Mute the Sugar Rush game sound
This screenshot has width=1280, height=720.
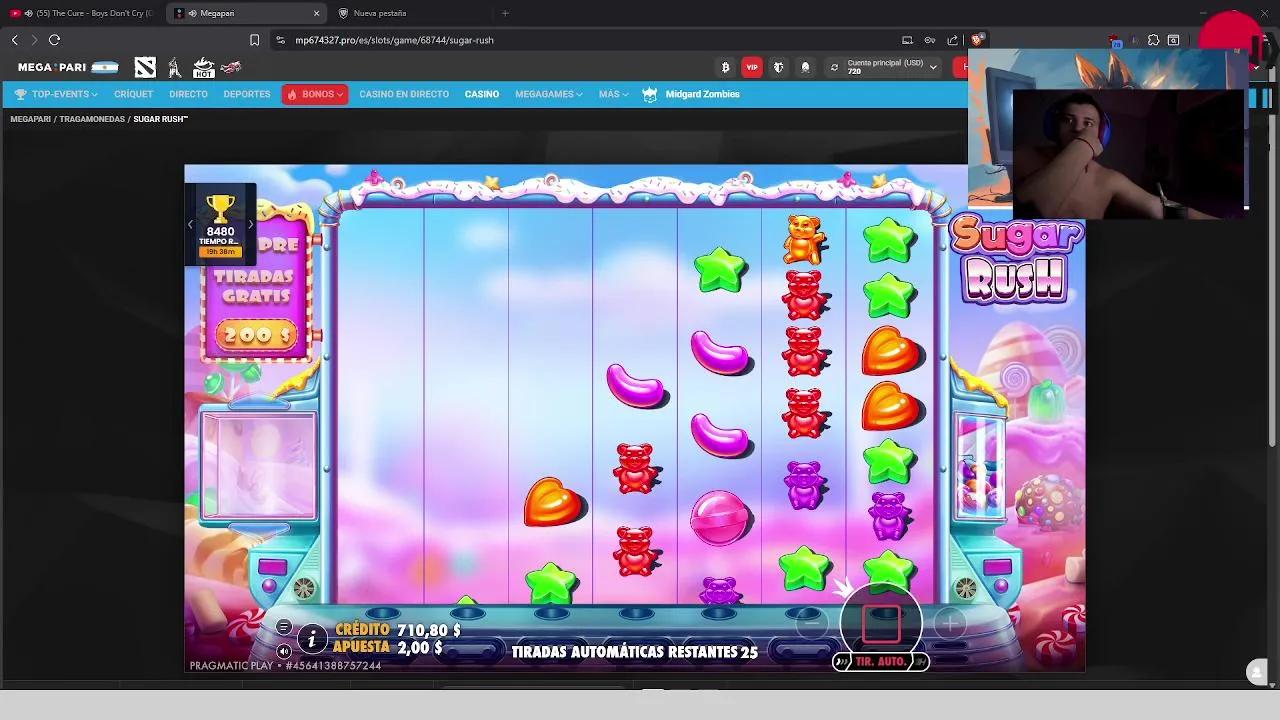pyautogui.click(x=285, y=652)
